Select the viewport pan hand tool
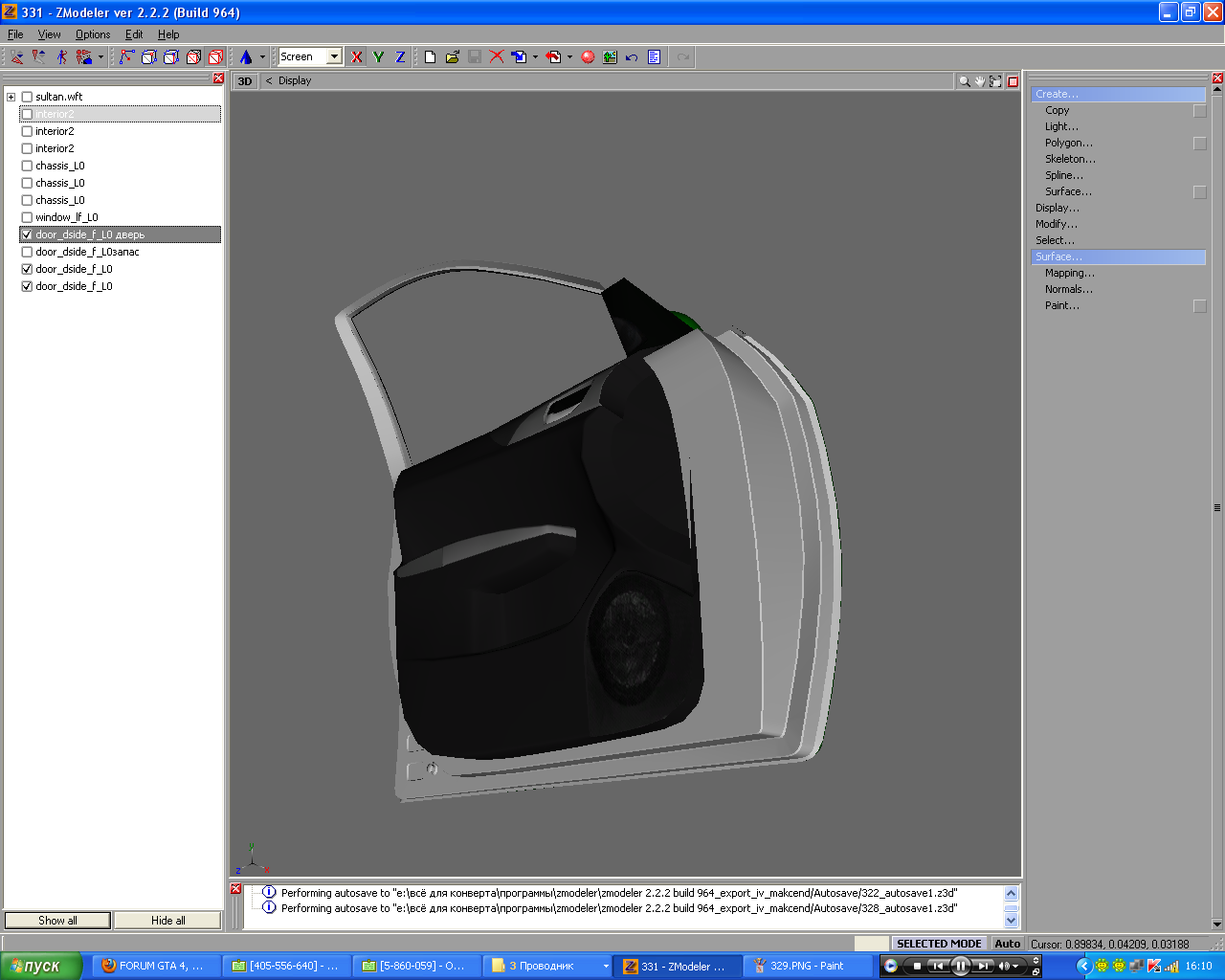 coord(979,81)
